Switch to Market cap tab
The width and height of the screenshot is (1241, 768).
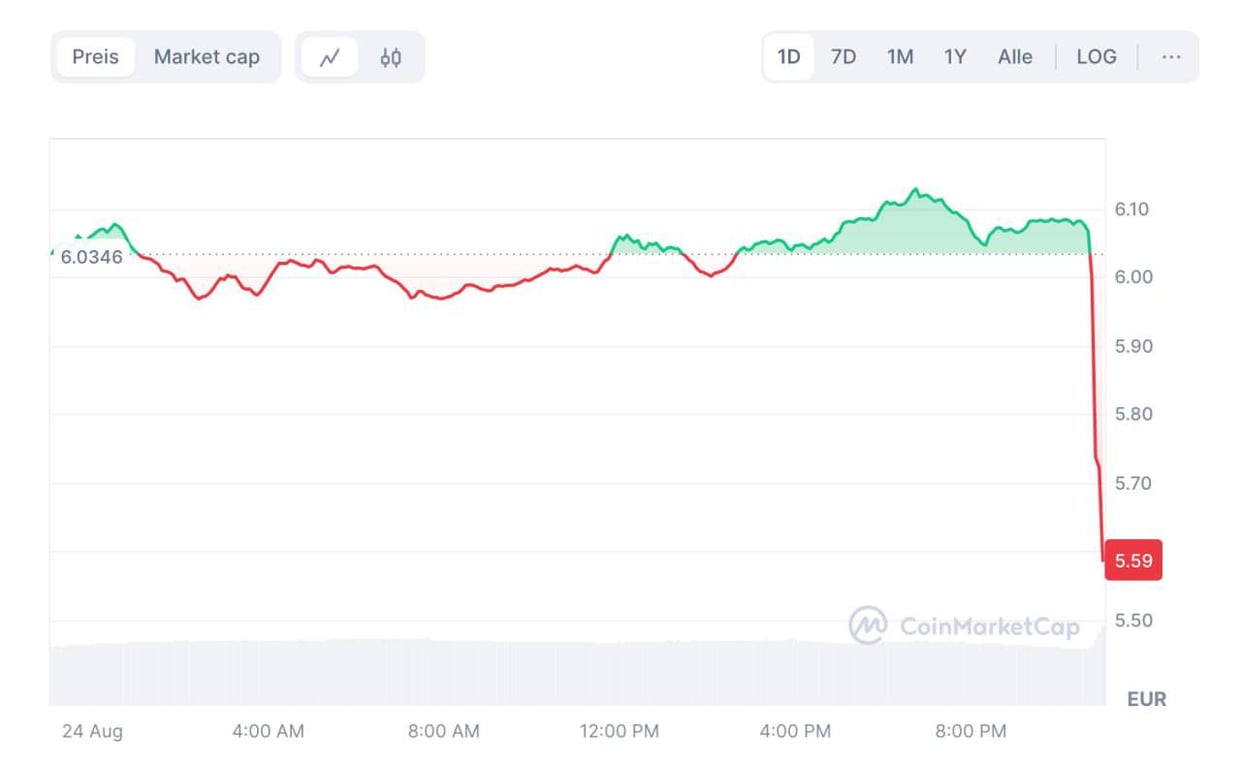pos(206,57)
